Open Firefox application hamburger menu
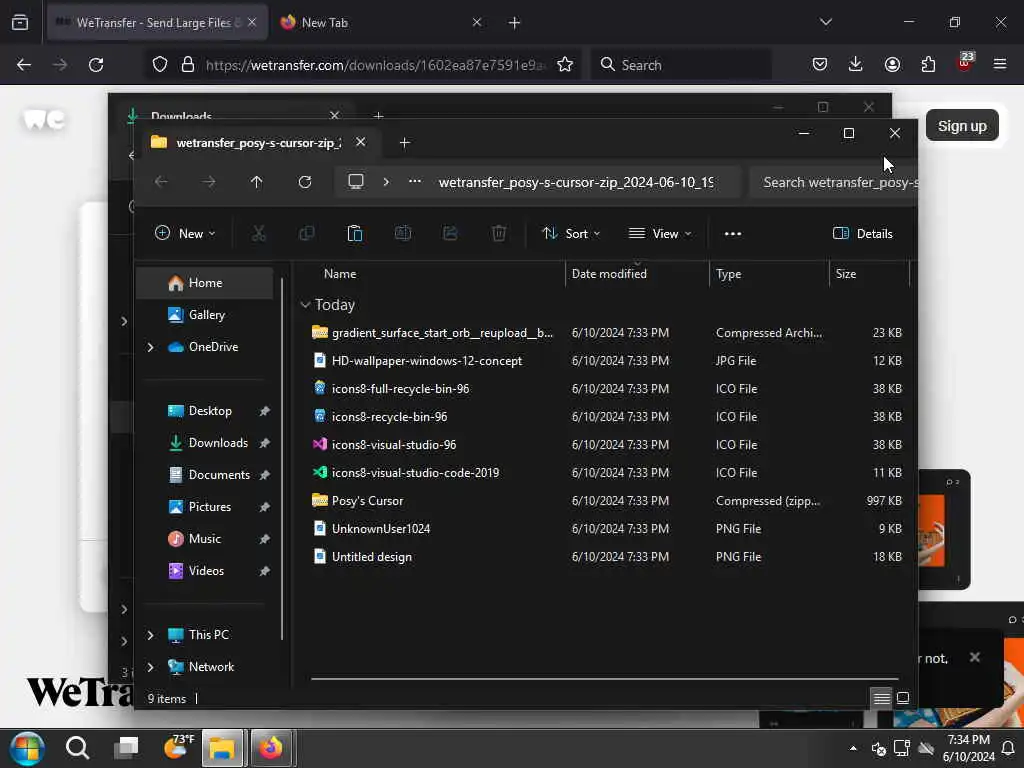 pos(1000,64)
